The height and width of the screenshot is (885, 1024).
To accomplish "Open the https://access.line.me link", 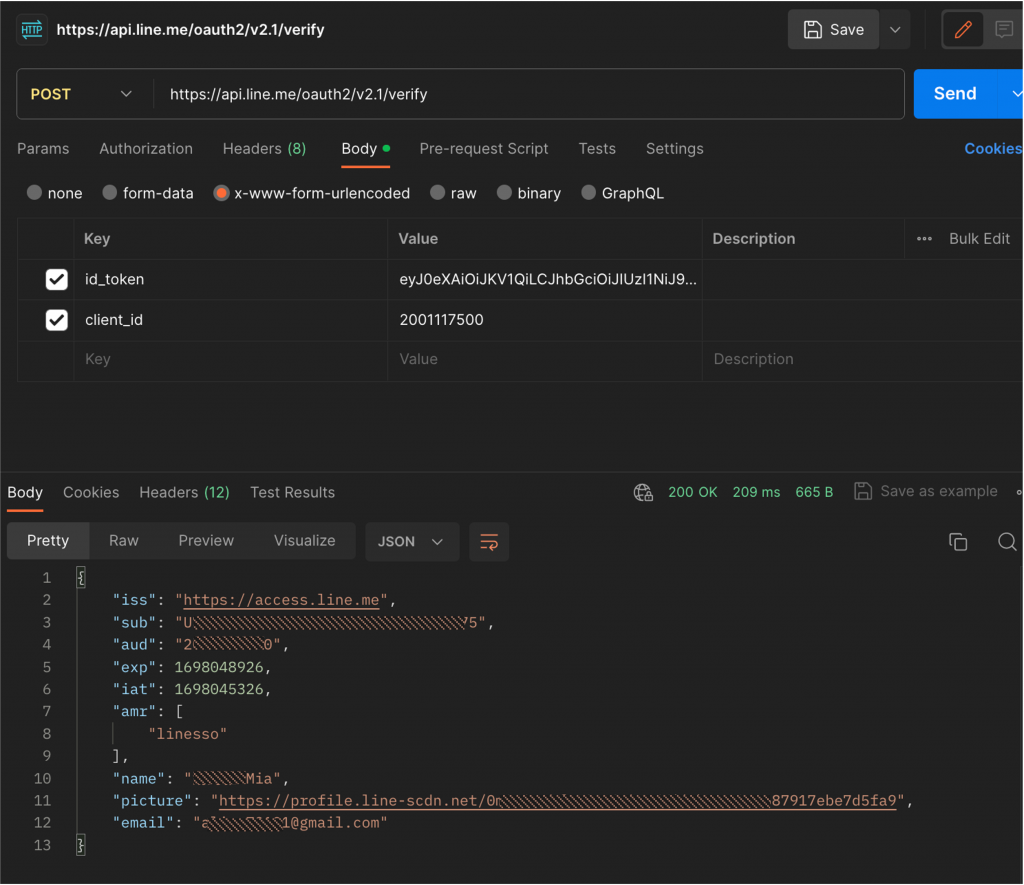I will tap(281, 600).
